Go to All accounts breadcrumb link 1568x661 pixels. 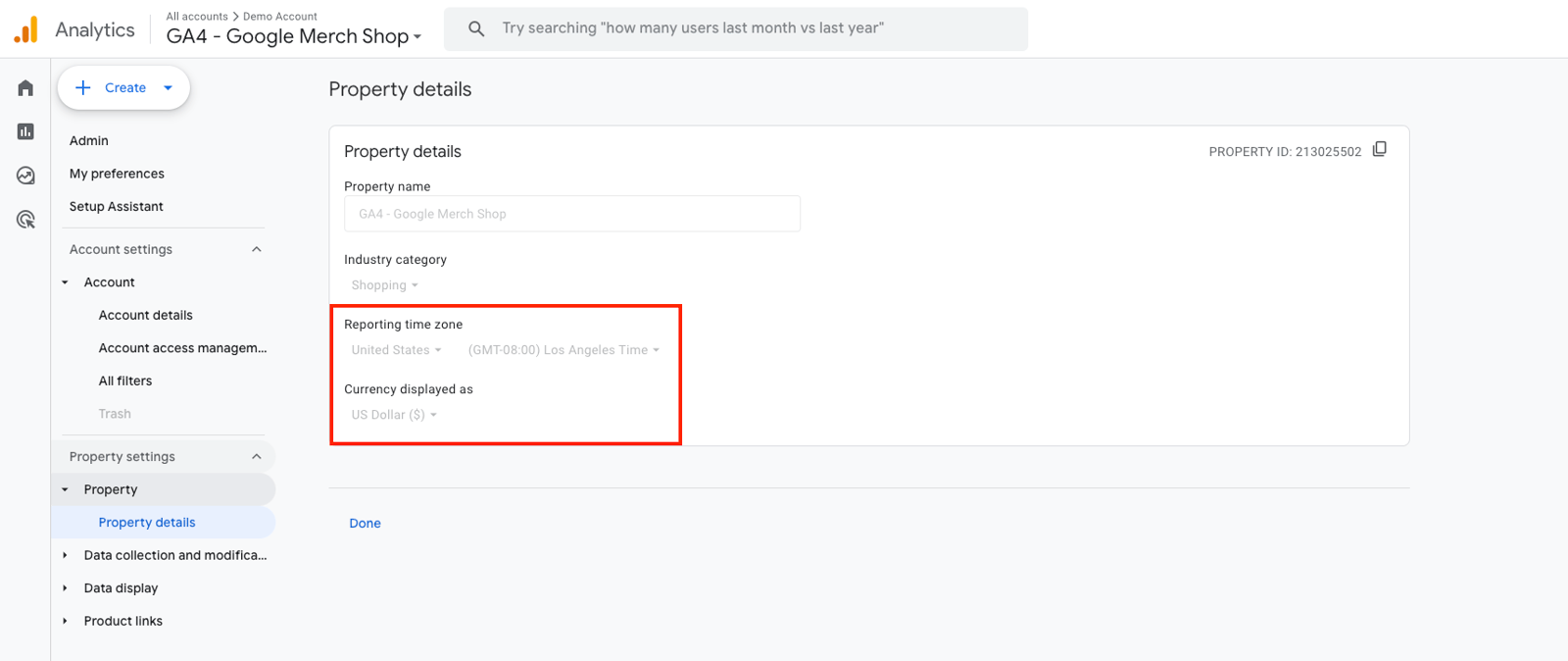click(197, 16)
